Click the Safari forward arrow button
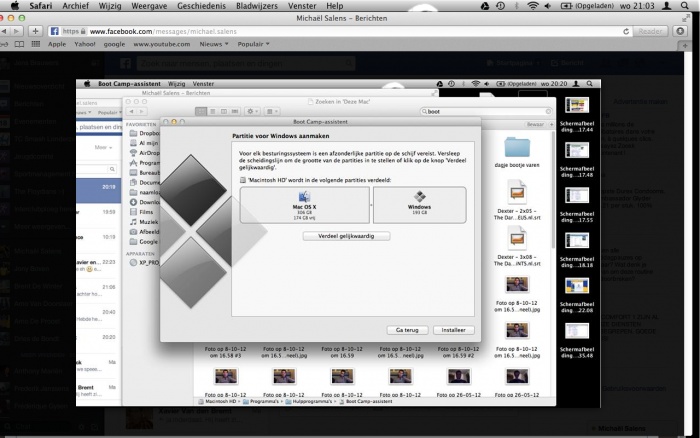Image resolution: width=700 pixels, height=438 pixels. (x=17, y=31)
